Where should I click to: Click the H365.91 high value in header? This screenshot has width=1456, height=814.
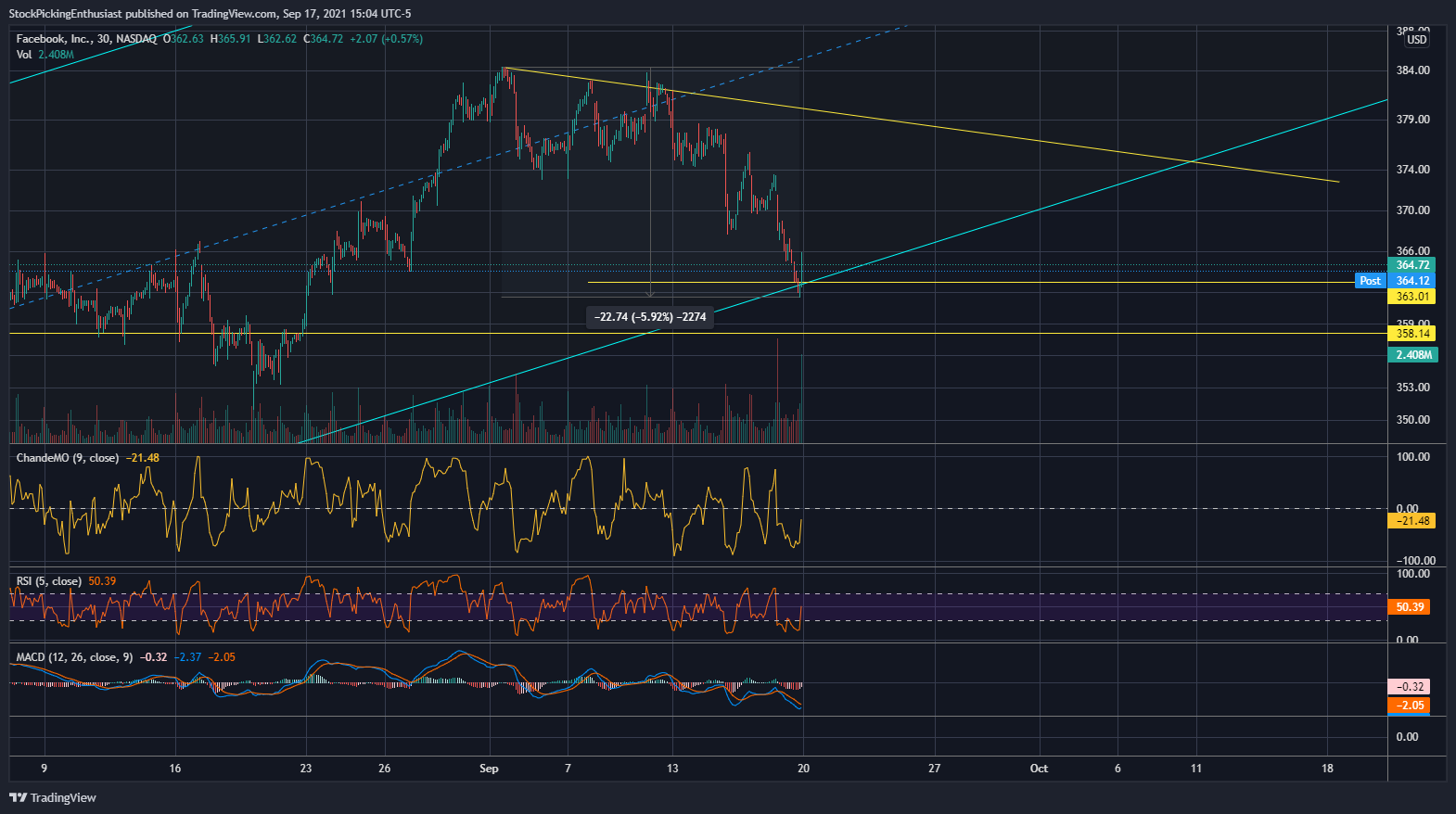click(x=231, y=39)
